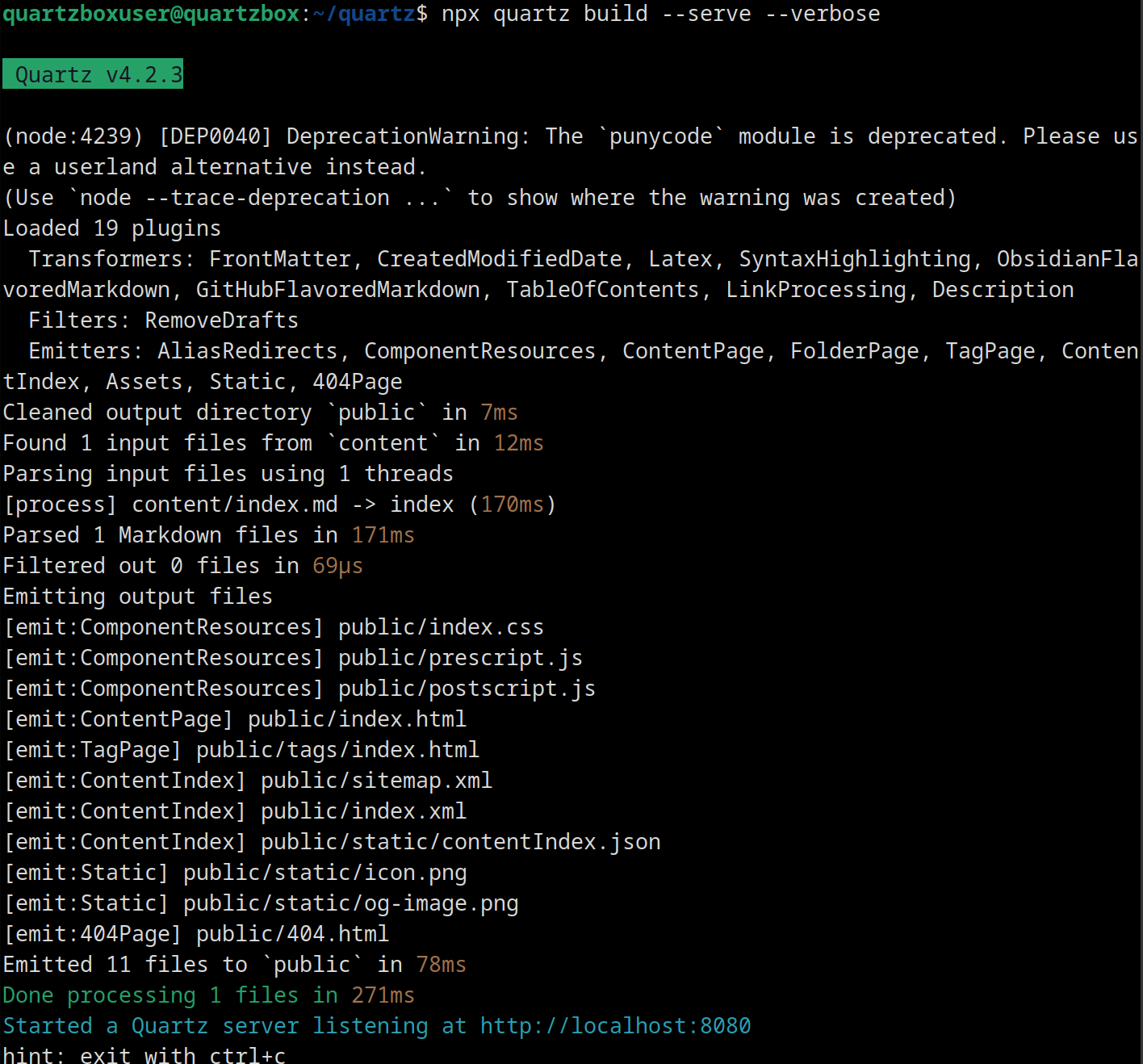Click the 'public/prescript.js' emit line
The width and height of the screenshot is (1143, 1064).
tap(292, 658)
